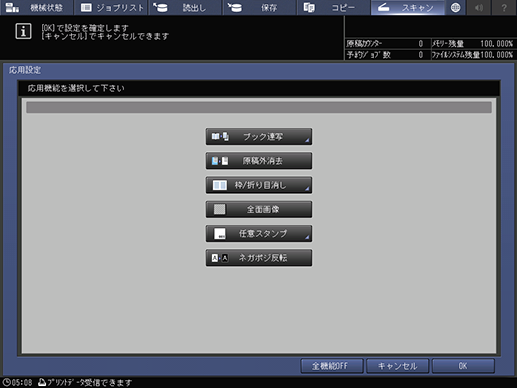The image size is (517, 388).
Task: Enable 原稿外消去 function
Action: pos(259,161)
